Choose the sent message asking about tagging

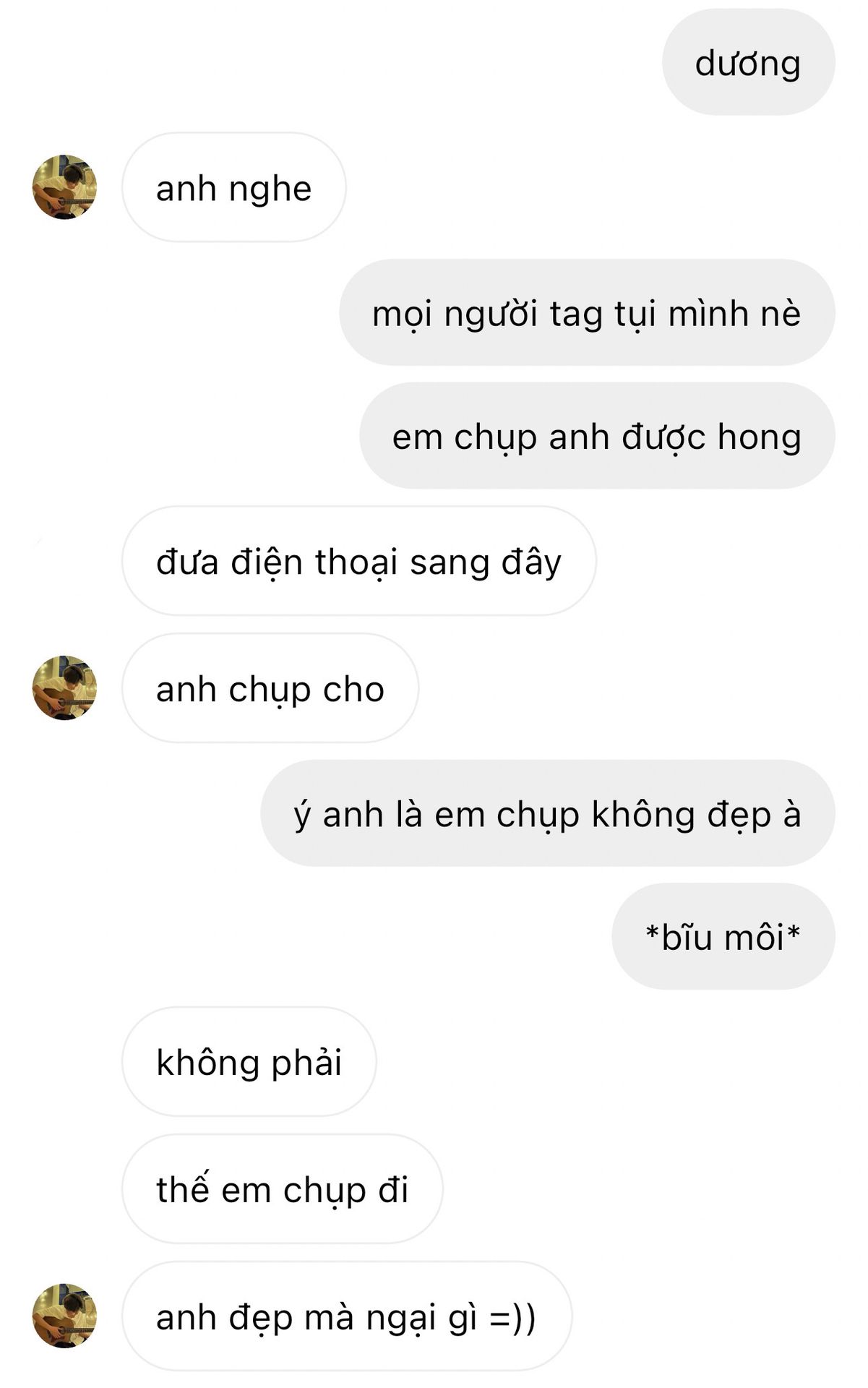tap(587, 312)
